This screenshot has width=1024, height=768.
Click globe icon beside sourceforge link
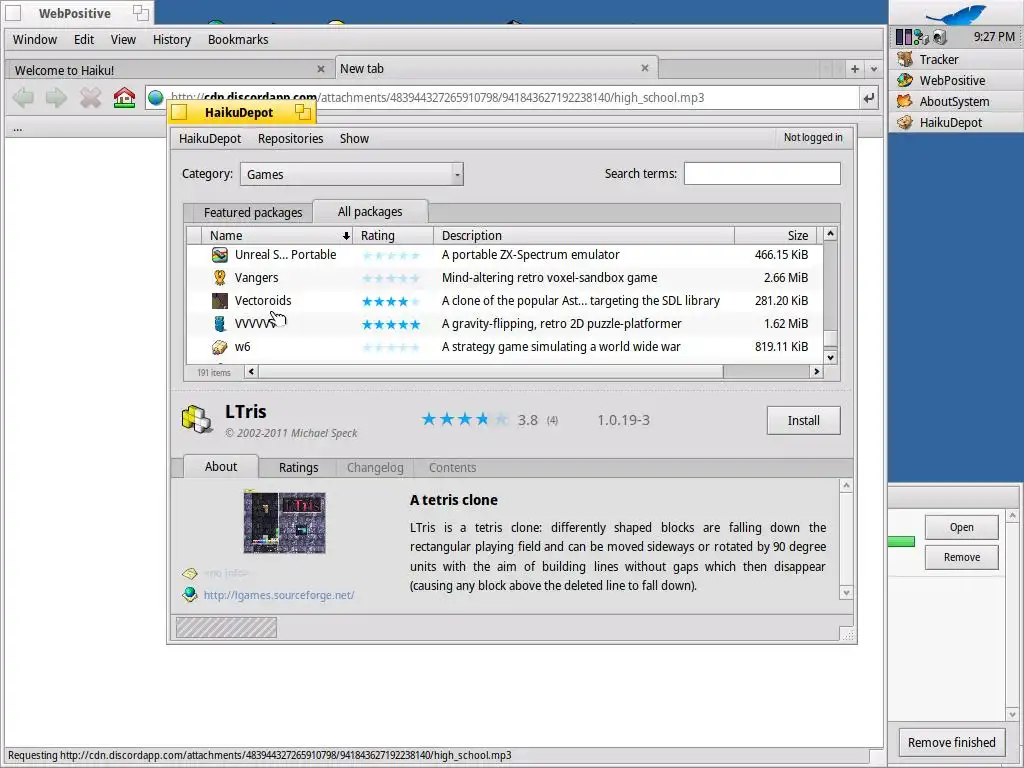point(190,594)
